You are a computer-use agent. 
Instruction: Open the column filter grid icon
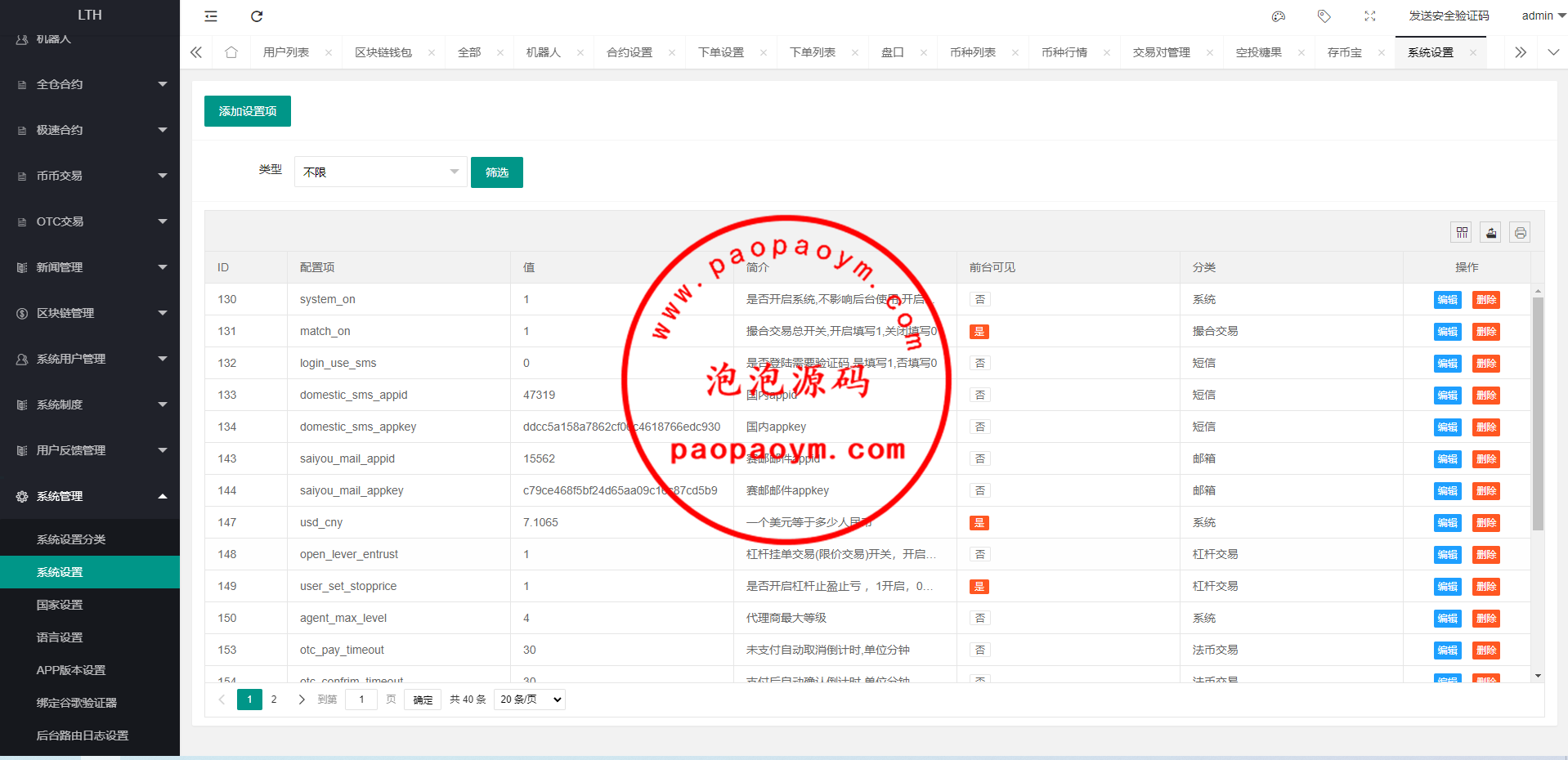[x=1462, y=233]
